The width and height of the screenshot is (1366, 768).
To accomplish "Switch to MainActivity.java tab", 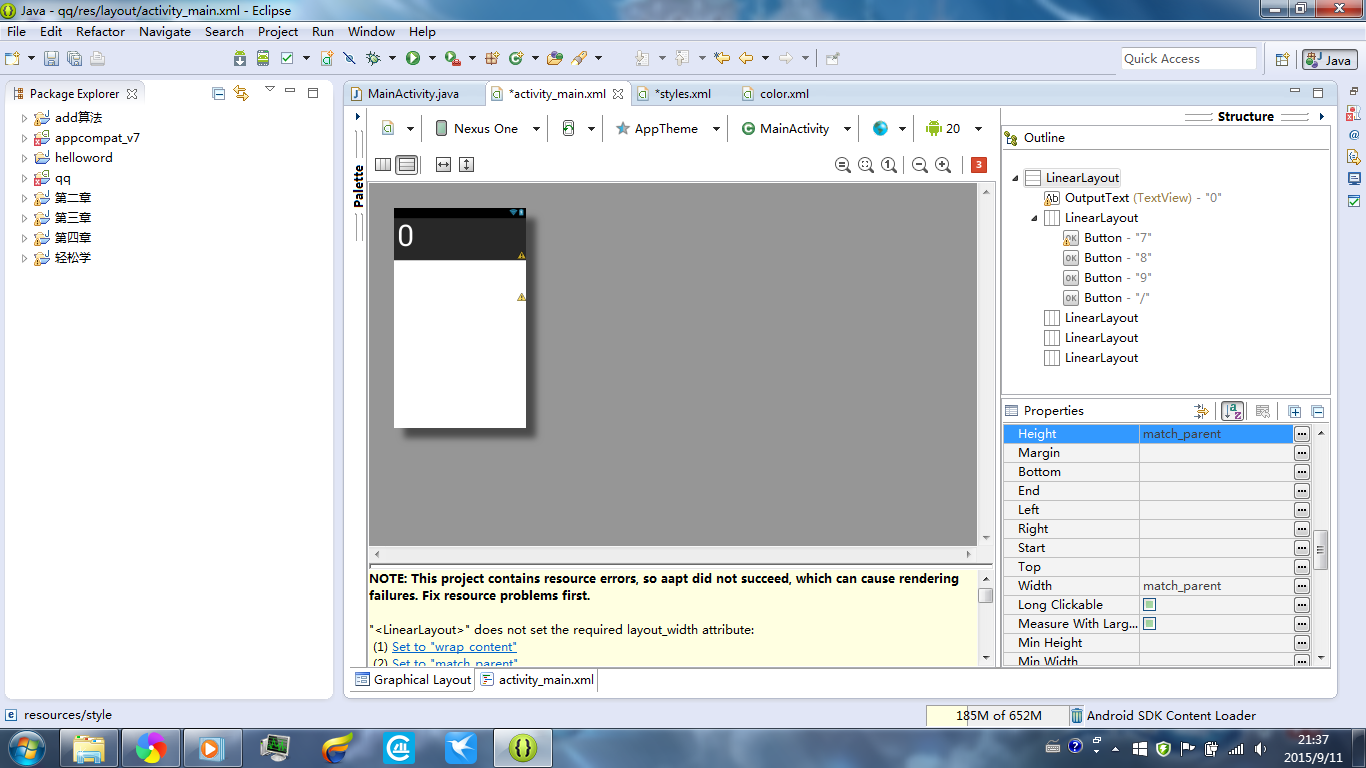I will pos(413,94).
